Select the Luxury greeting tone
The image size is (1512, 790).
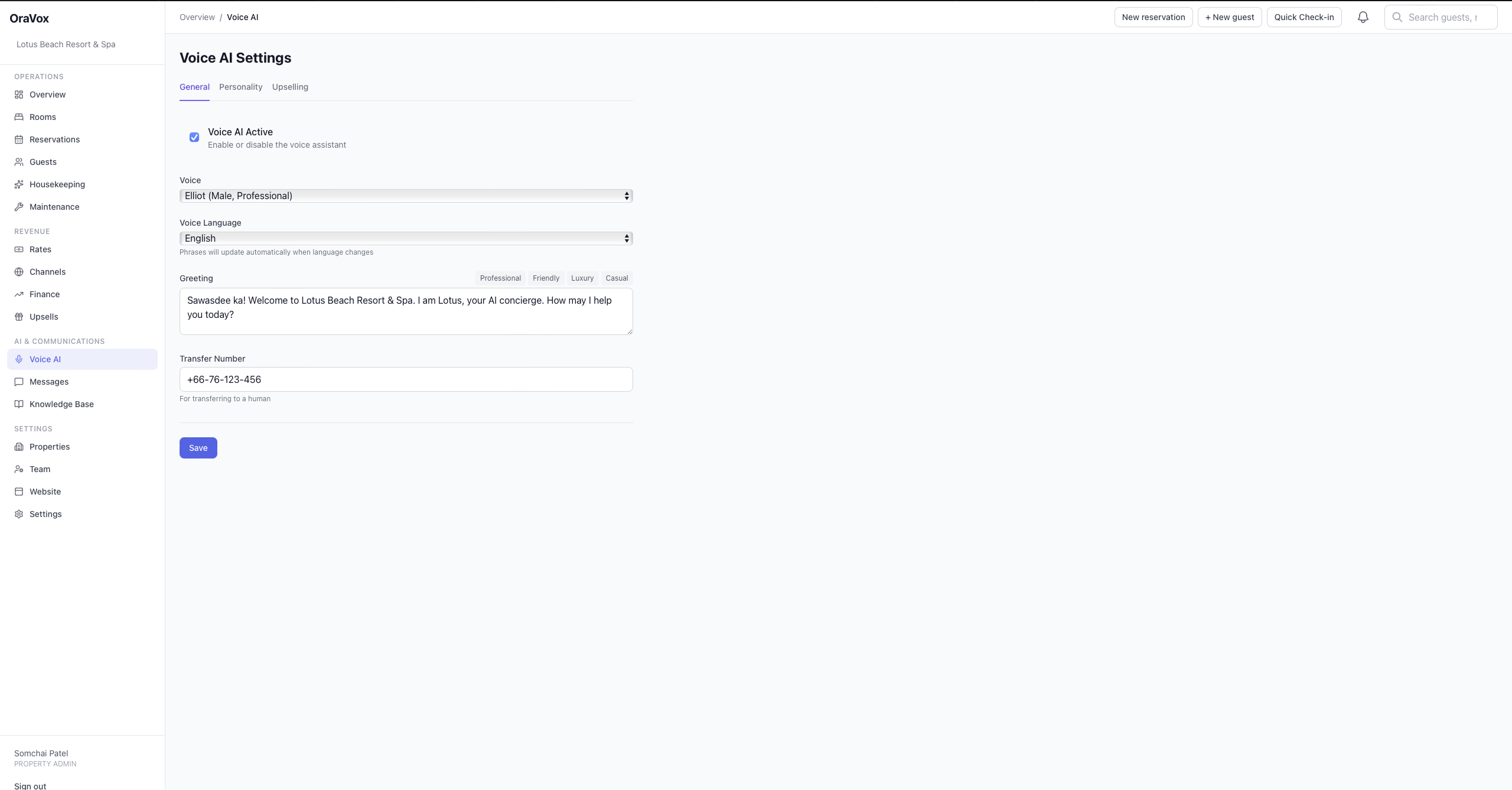tap(582, 278)
